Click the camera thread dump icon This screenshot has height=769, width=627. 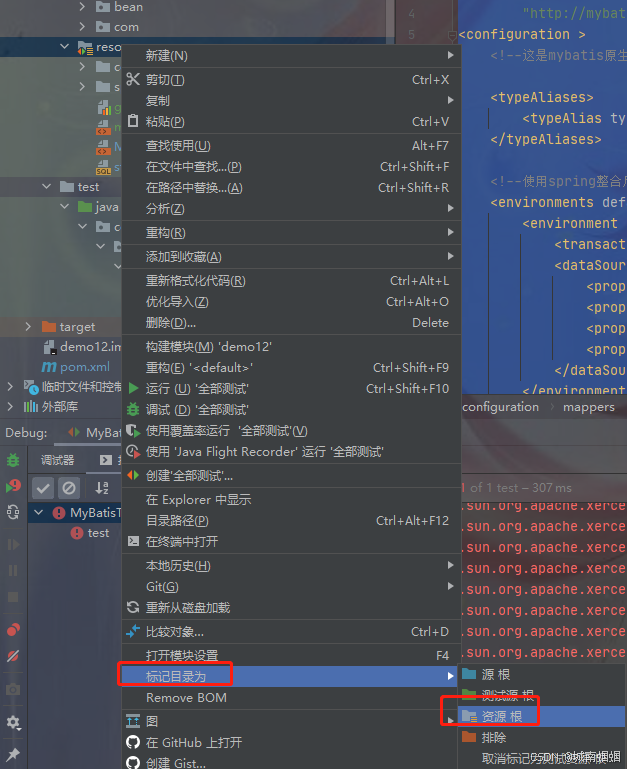pyautogui.click(x=13, y=689)
